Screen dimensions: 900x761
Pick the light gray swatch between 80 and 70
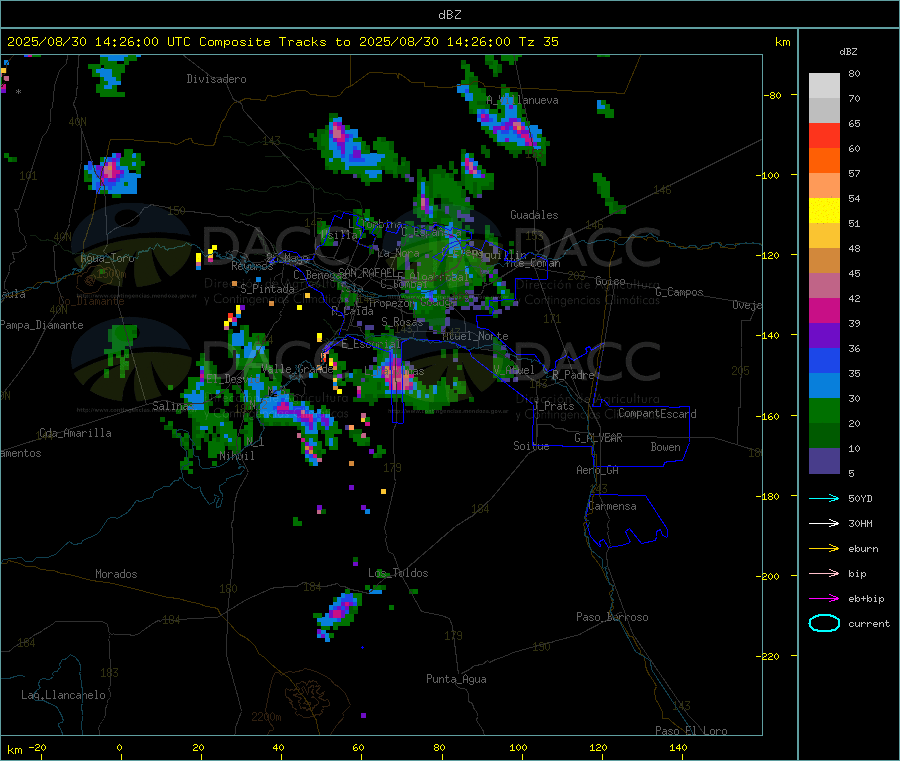pyautogui.click(x=824, y=86)
